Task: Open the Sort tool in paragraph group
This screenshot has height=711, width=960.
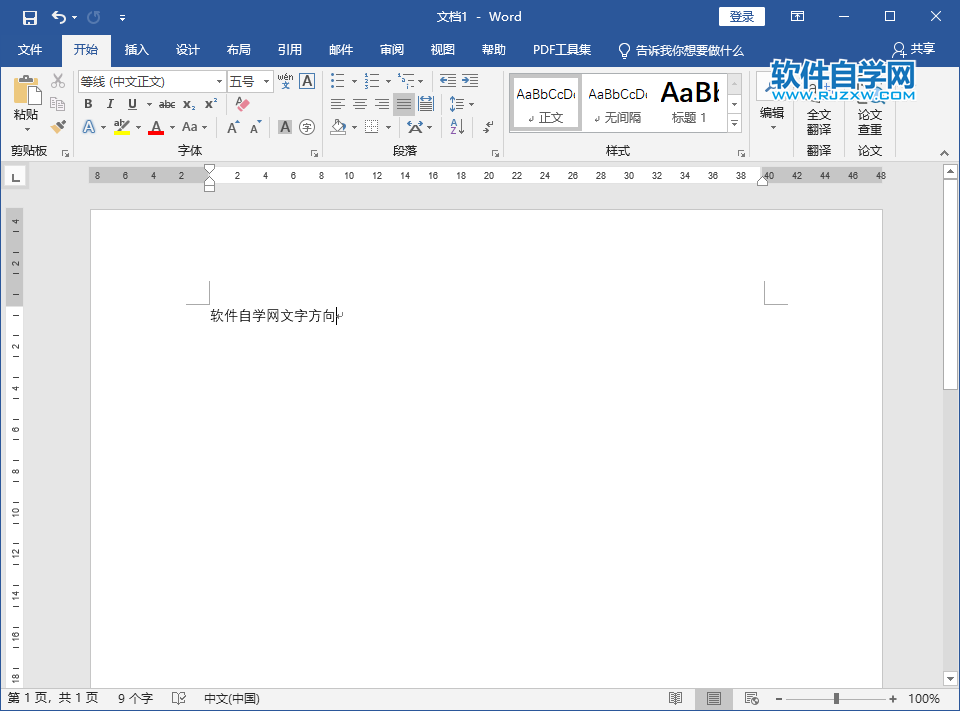Action: (x=457, y=126)
